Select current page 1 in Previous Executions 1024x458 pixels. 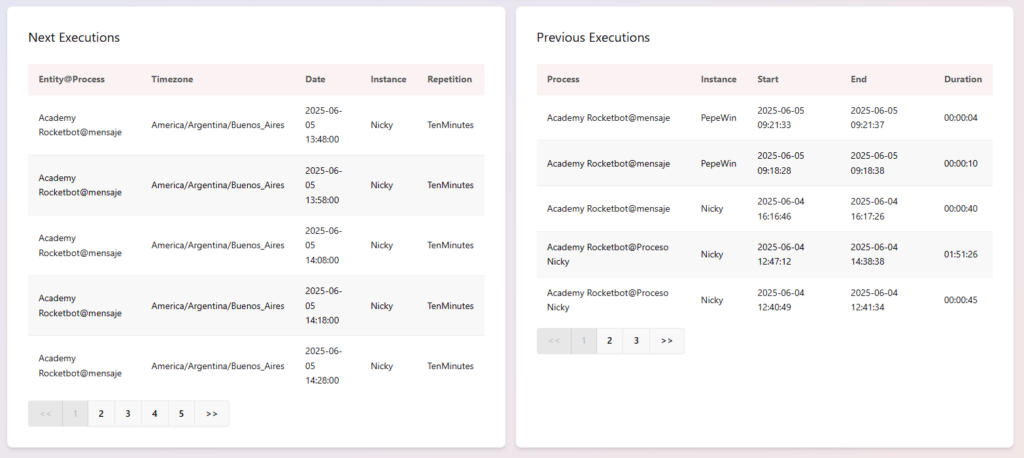click(584, 341)
